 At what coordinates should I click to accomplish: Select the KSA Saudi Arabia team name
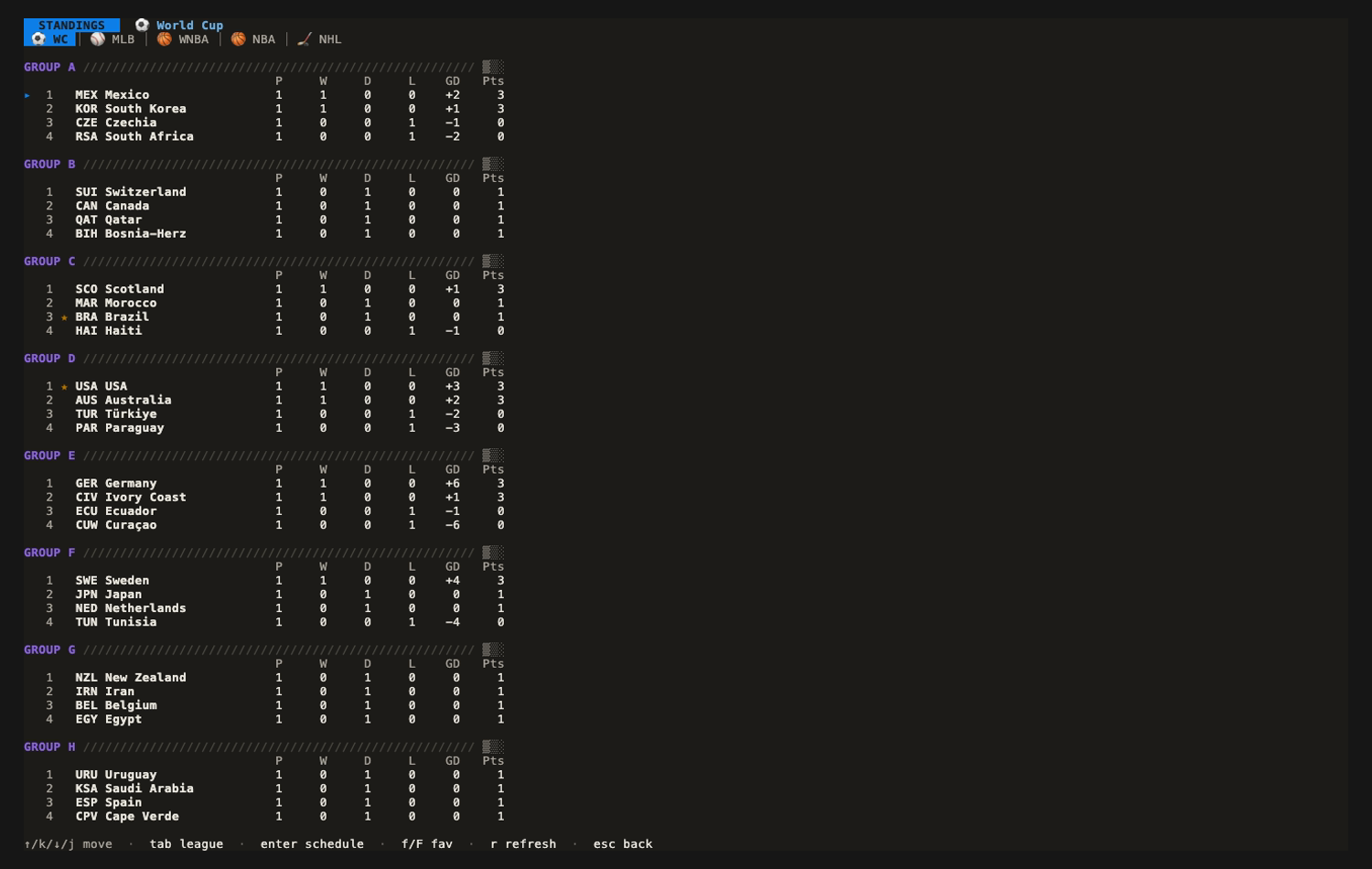click(x=134, y=789)
